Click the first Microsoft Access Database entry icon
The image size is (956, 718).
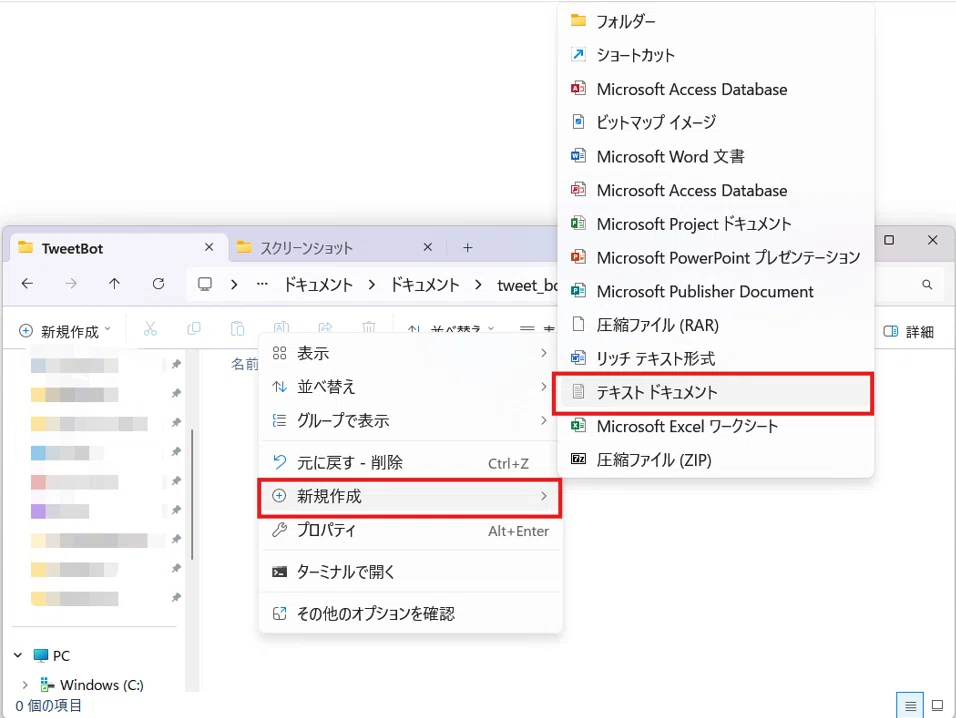(x=578, y=88)
